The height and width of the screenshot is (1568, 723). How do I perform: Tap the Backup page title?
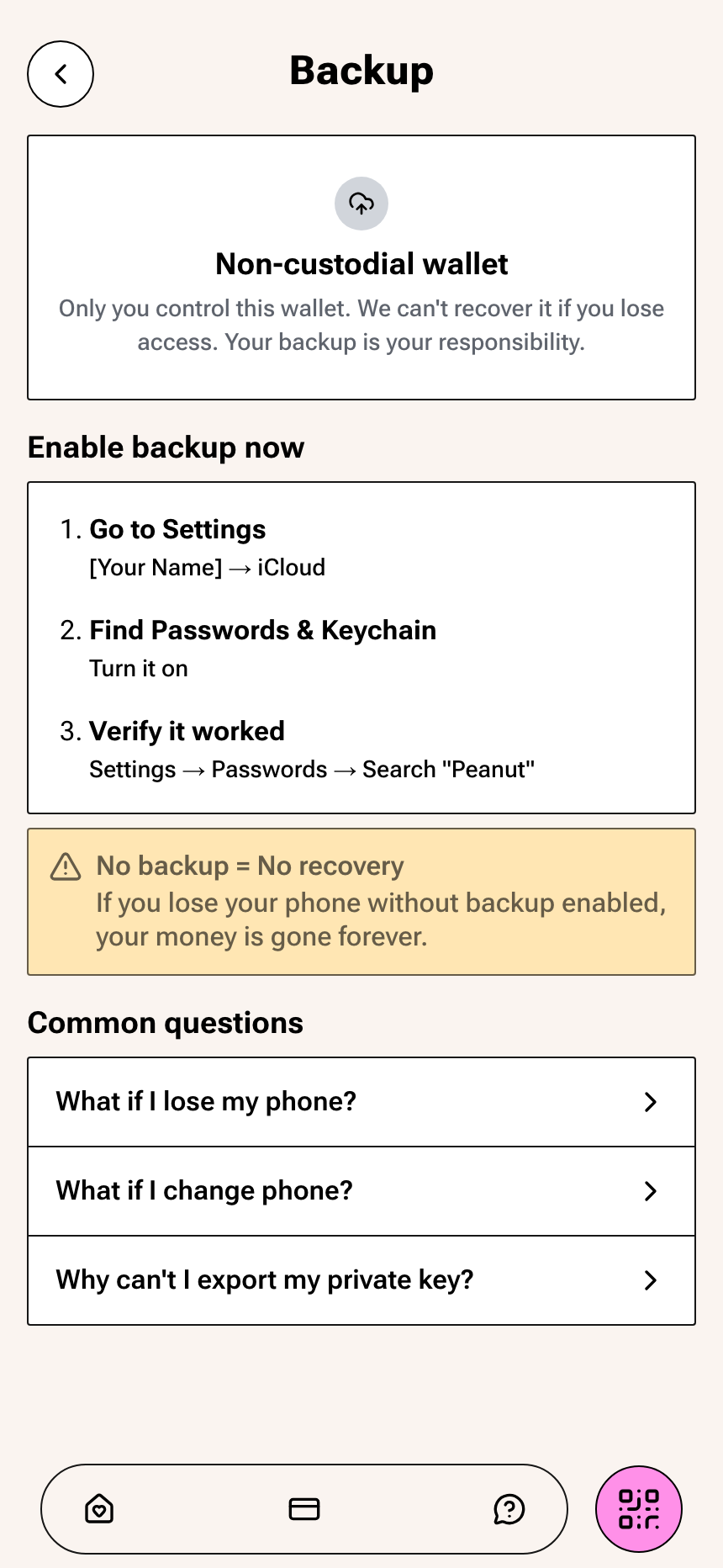(361, 71)
